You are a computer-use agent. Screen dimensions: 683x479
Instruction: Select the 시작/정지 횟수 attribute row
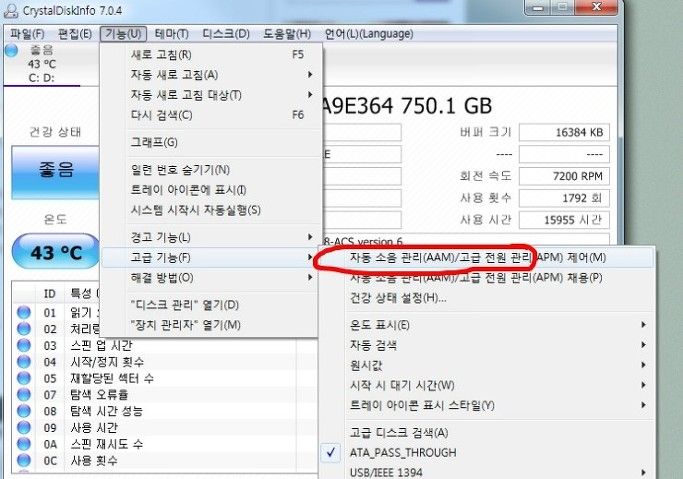pyautogui.click(x=166, y=362)
